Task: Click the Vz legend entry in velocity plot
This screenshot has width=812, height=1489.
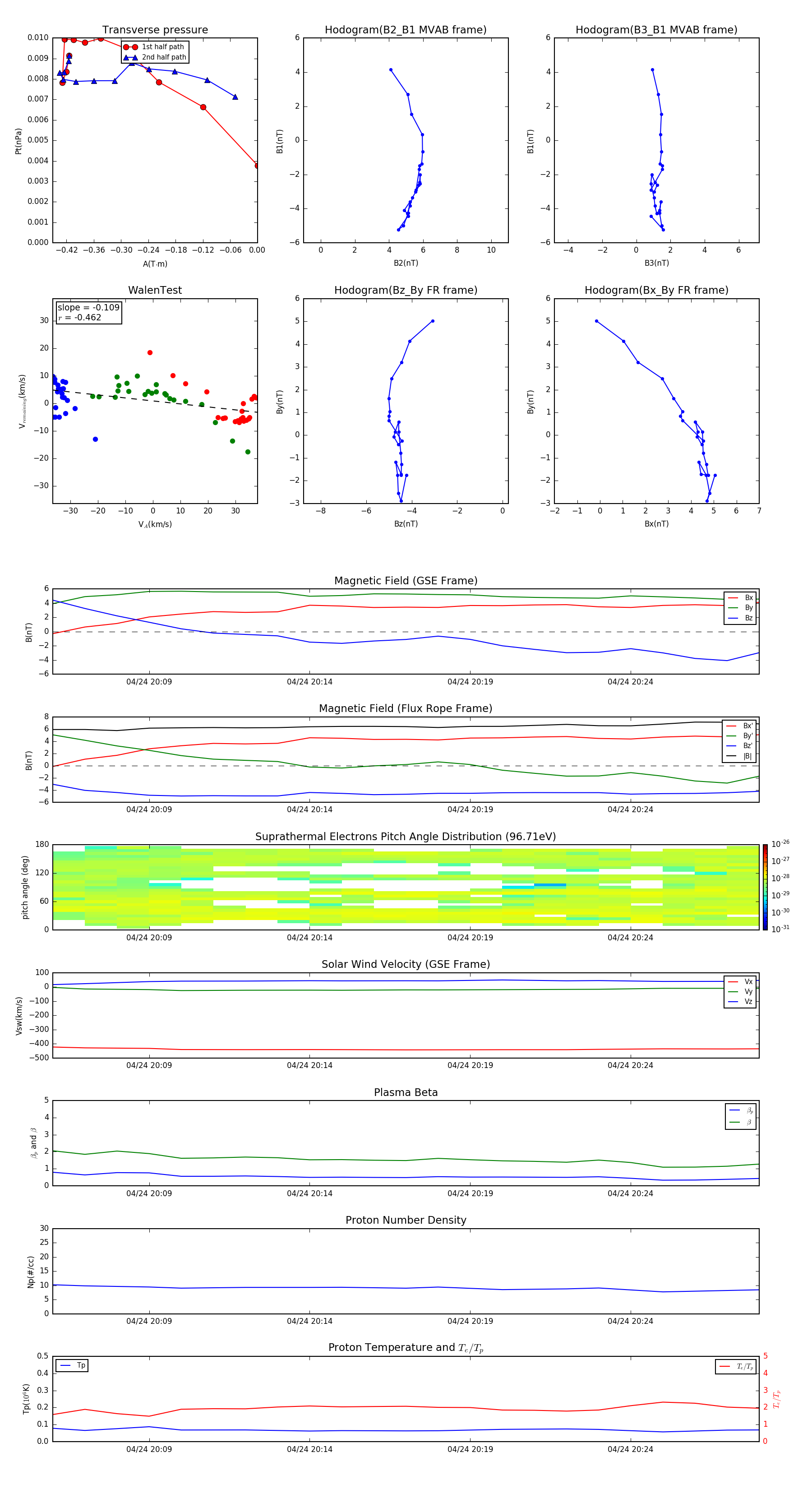Action: [740, 1002]
